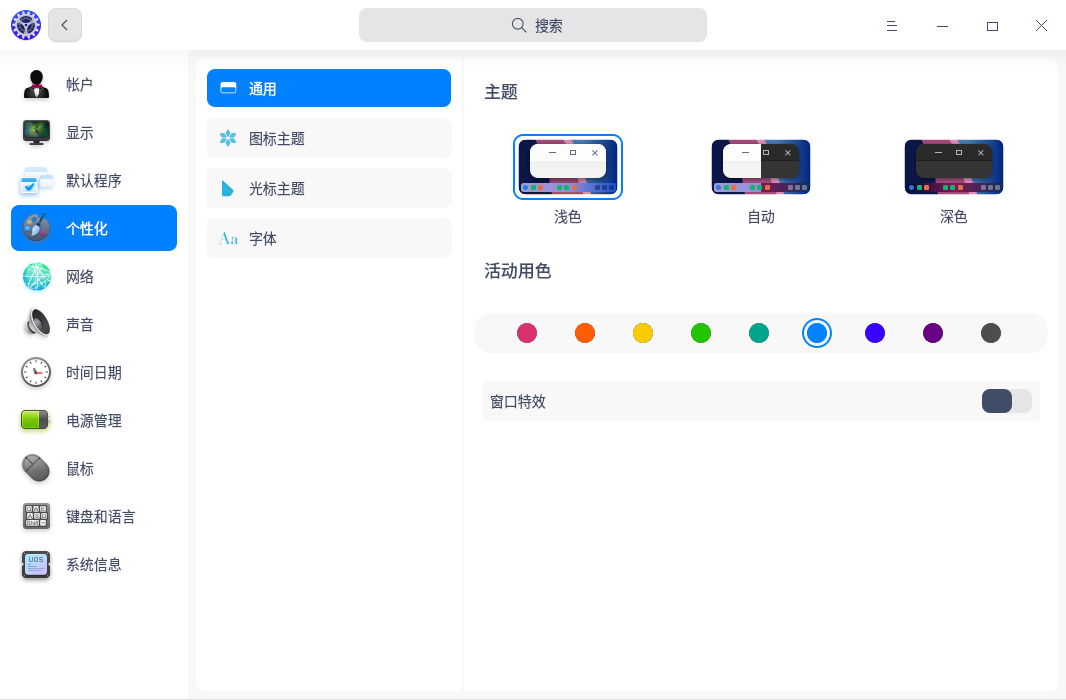Pick the orange accent color
Image resolution: width=1066 pixels, height=700 pixels.
(x=585, y=333)
